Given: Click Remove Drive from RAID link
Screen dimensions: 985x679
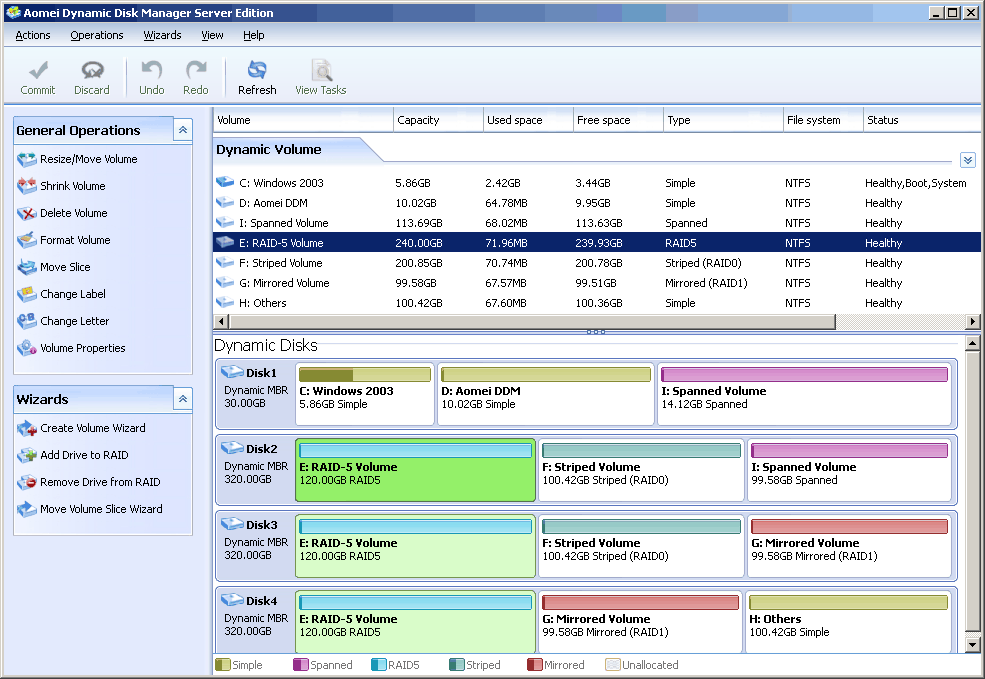Looking at the screenshot, I should tap(100, 482).
